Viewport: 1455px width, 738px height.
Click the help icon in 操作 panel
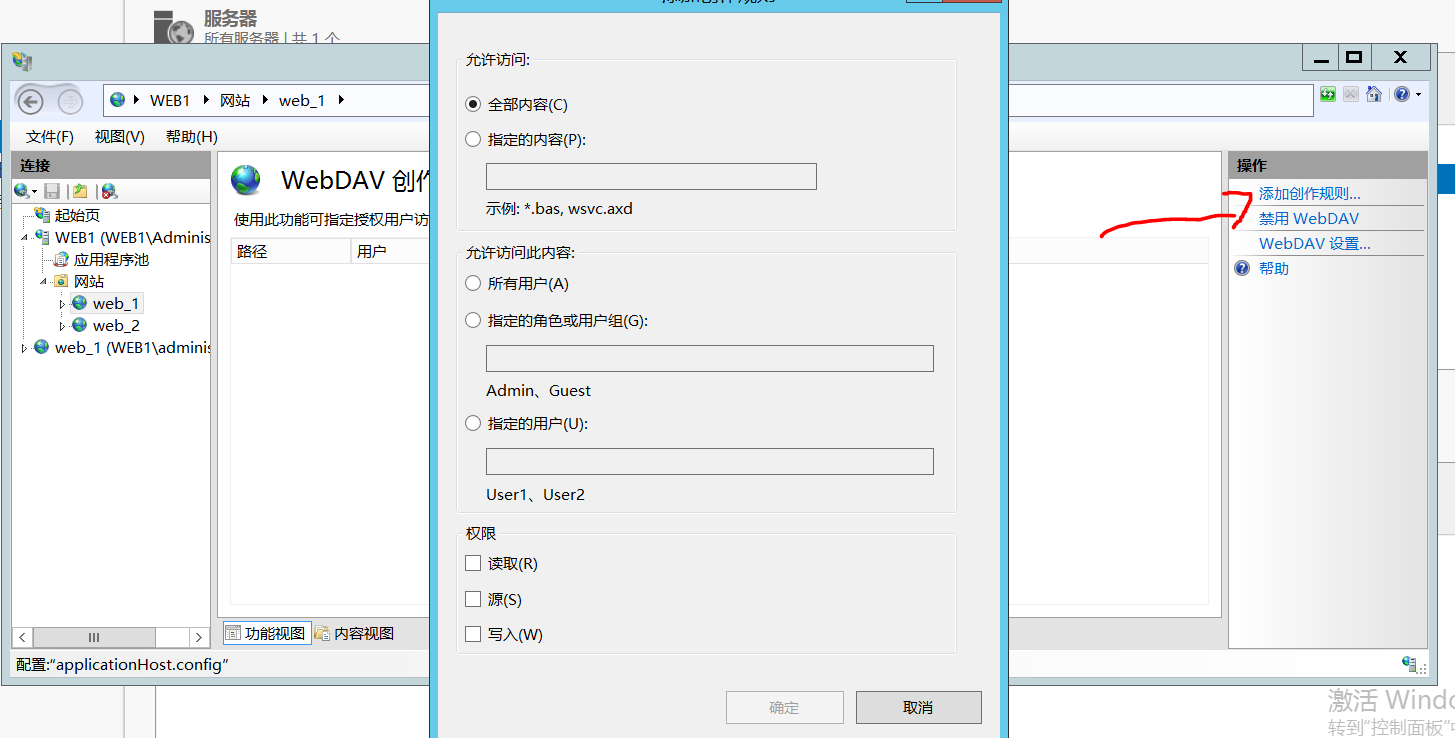click(1242, 268)
